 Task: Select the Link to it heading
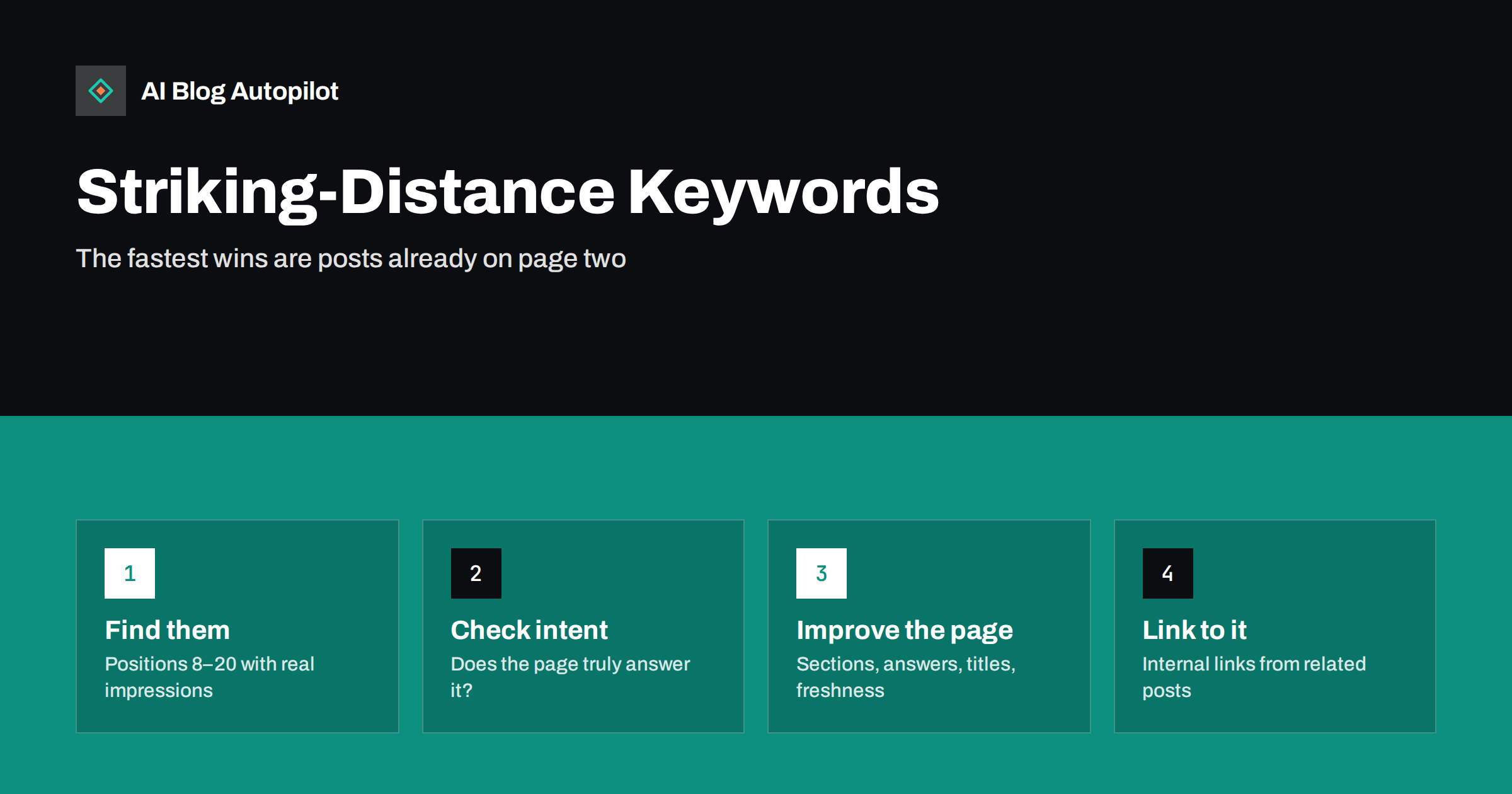1194,630
